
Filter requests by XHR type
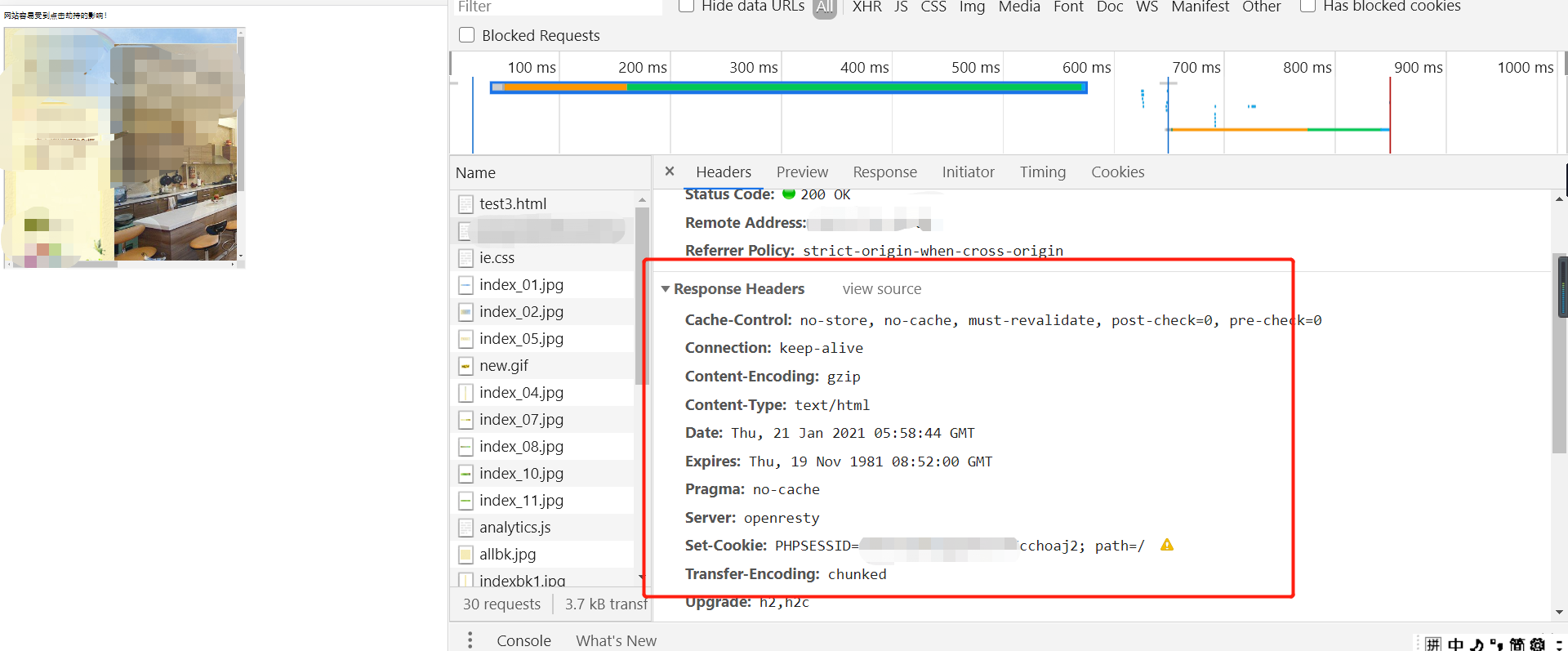click(866, 7)
